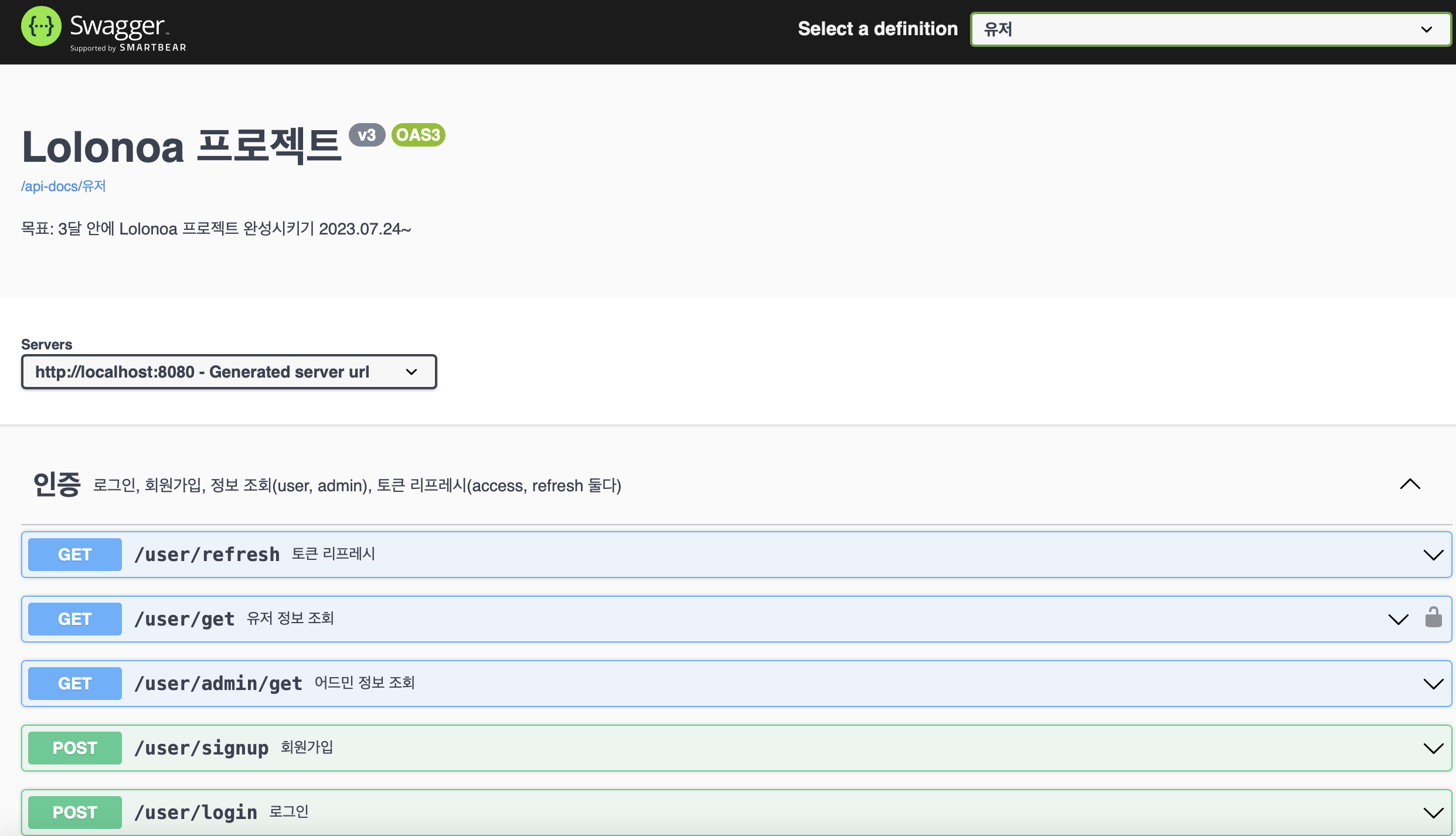The image size is (1456, 836).
Task: Click the GET badge of /user/admin/get
Action: coord(75,684)
